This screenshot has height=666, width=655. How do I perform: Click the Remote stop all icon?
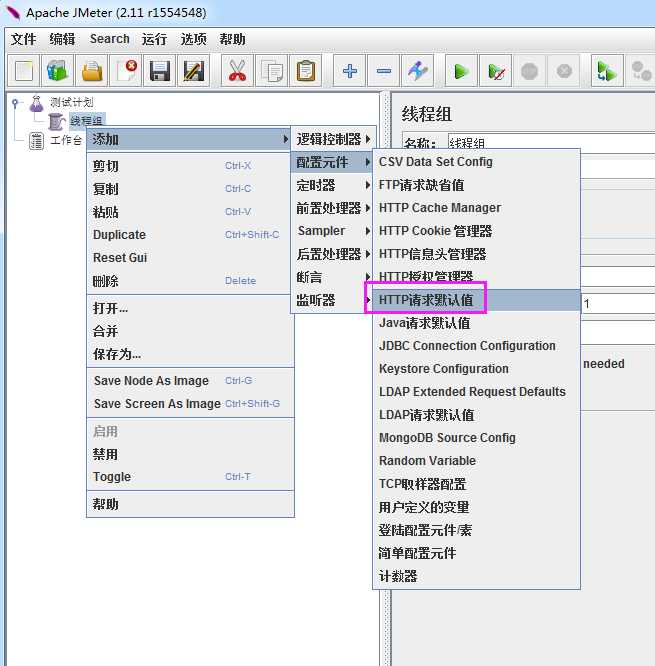tap(641, 71)
